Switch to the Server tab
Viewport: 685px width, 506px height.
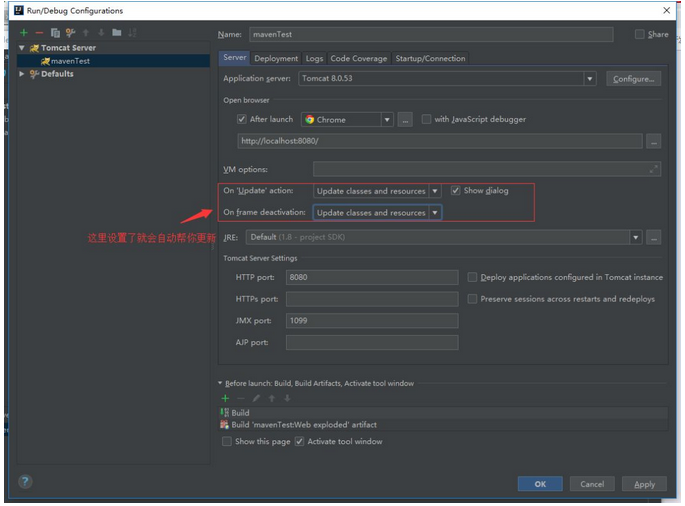click(235, 58)
